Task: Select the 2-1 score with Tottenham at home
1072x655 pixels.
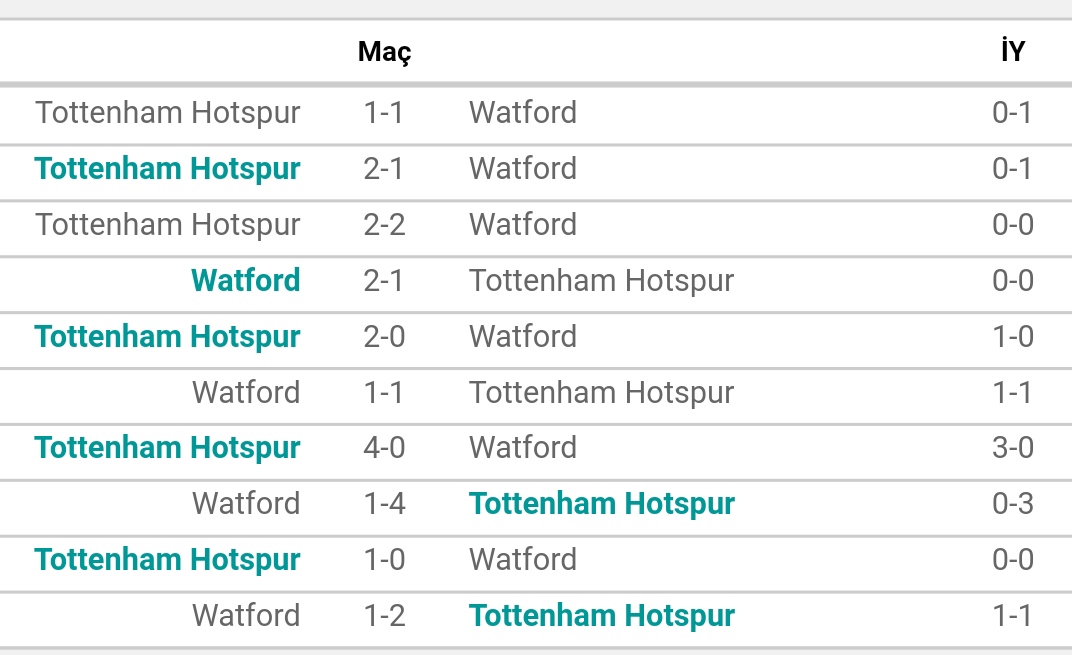Action: click(384, 169)
